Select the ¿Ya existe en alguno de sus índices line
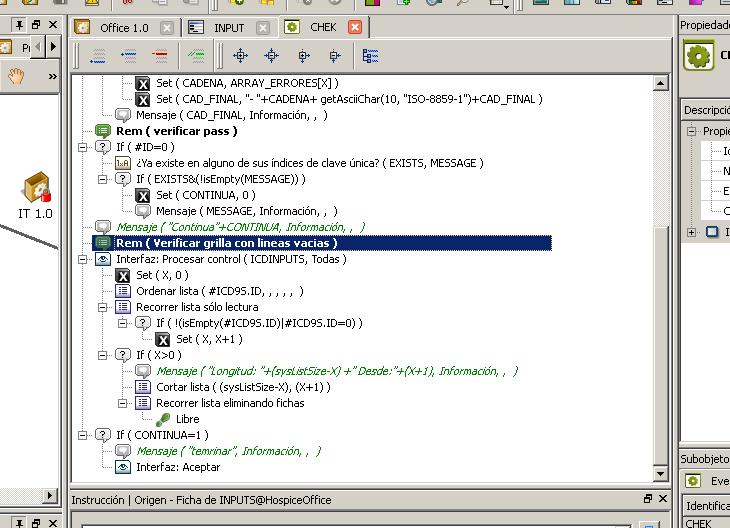 [310, 163]
